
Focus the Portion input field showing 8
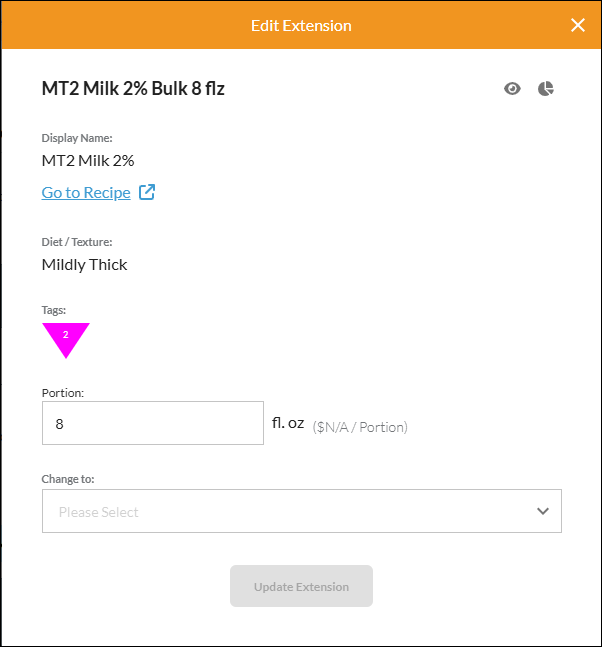tap(153, 423)
